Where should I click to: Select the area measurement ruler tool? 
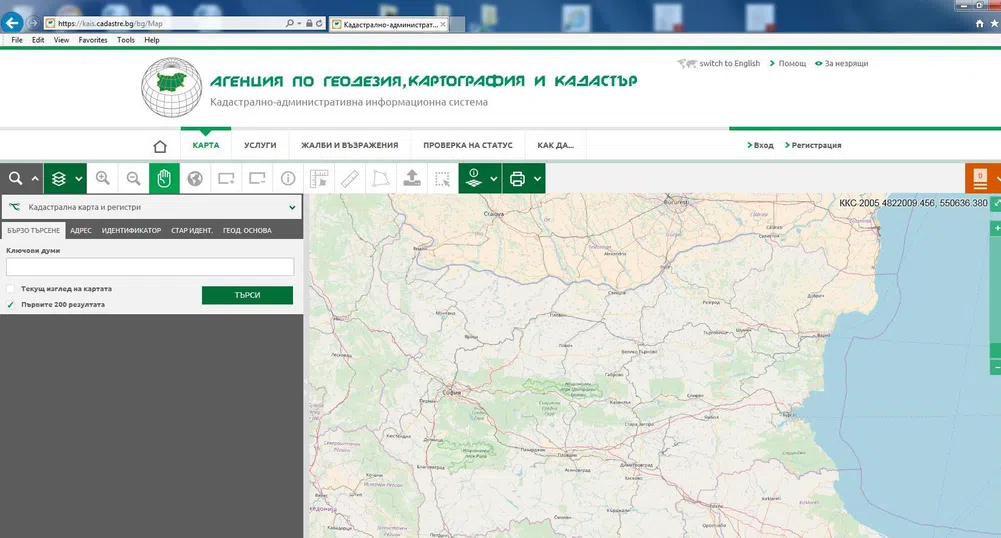tap(319, 179)
